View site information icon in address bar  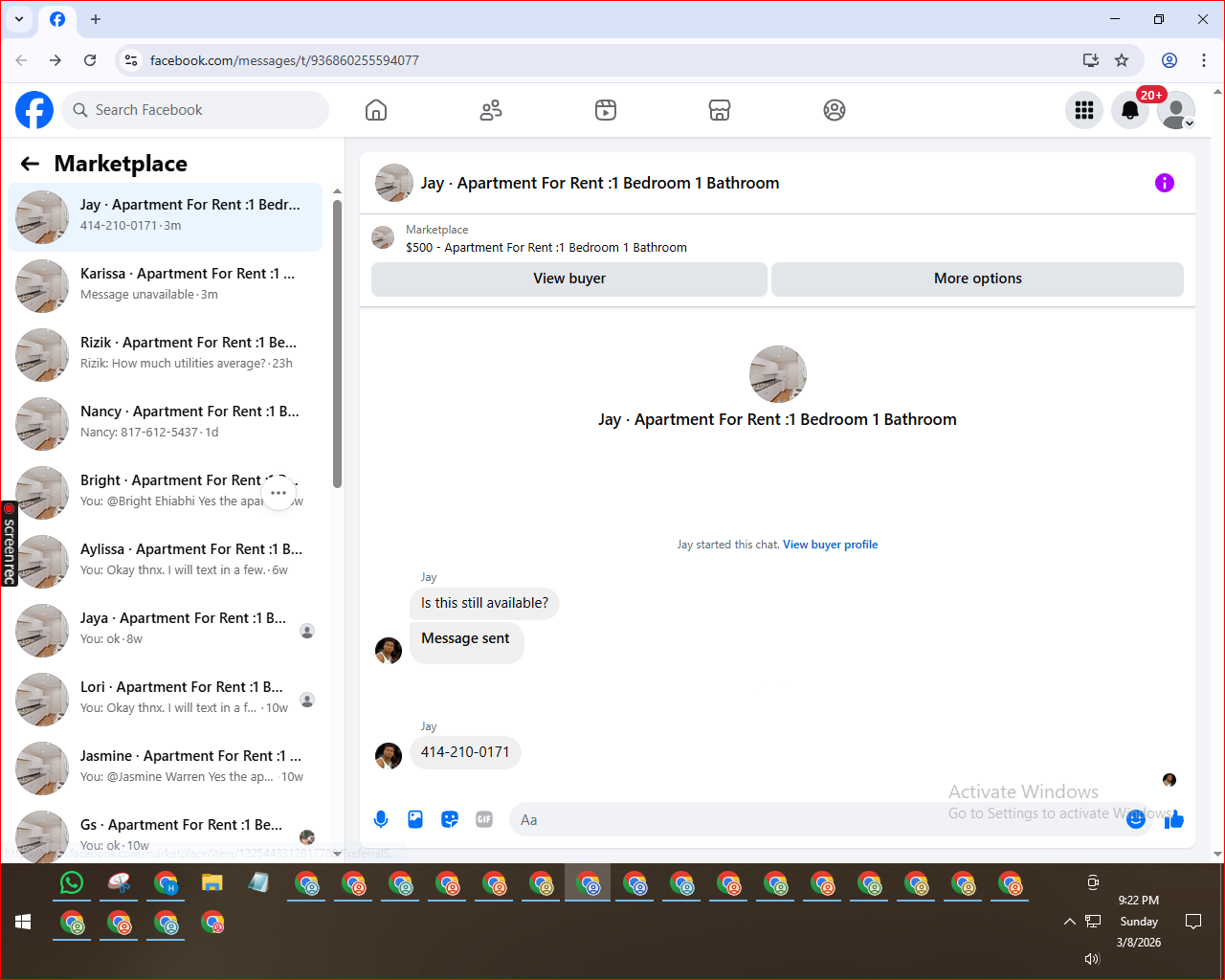point(132,60)
